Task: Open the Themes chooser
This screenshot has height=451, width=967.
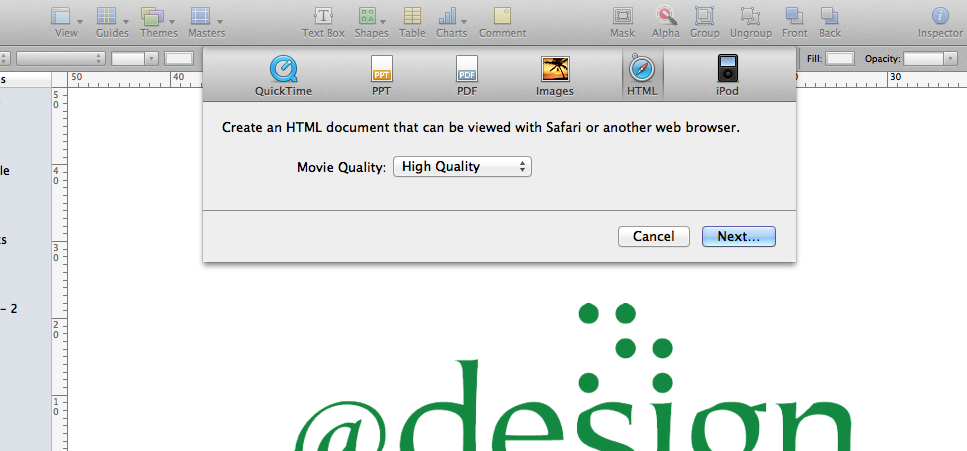Action: click(158, 22)
